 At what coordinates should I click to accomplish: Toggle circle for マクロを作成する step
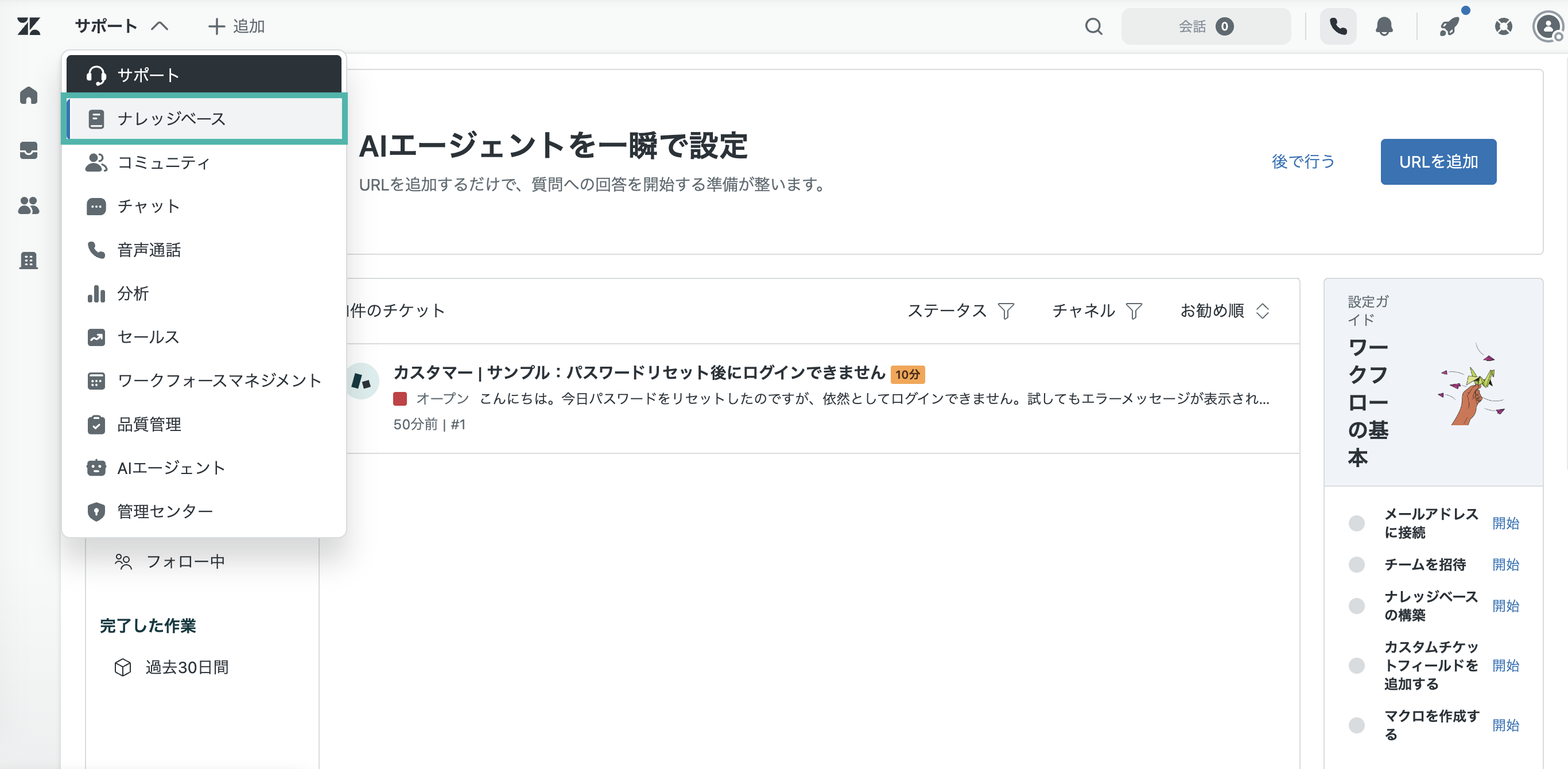coord(1356,725)
